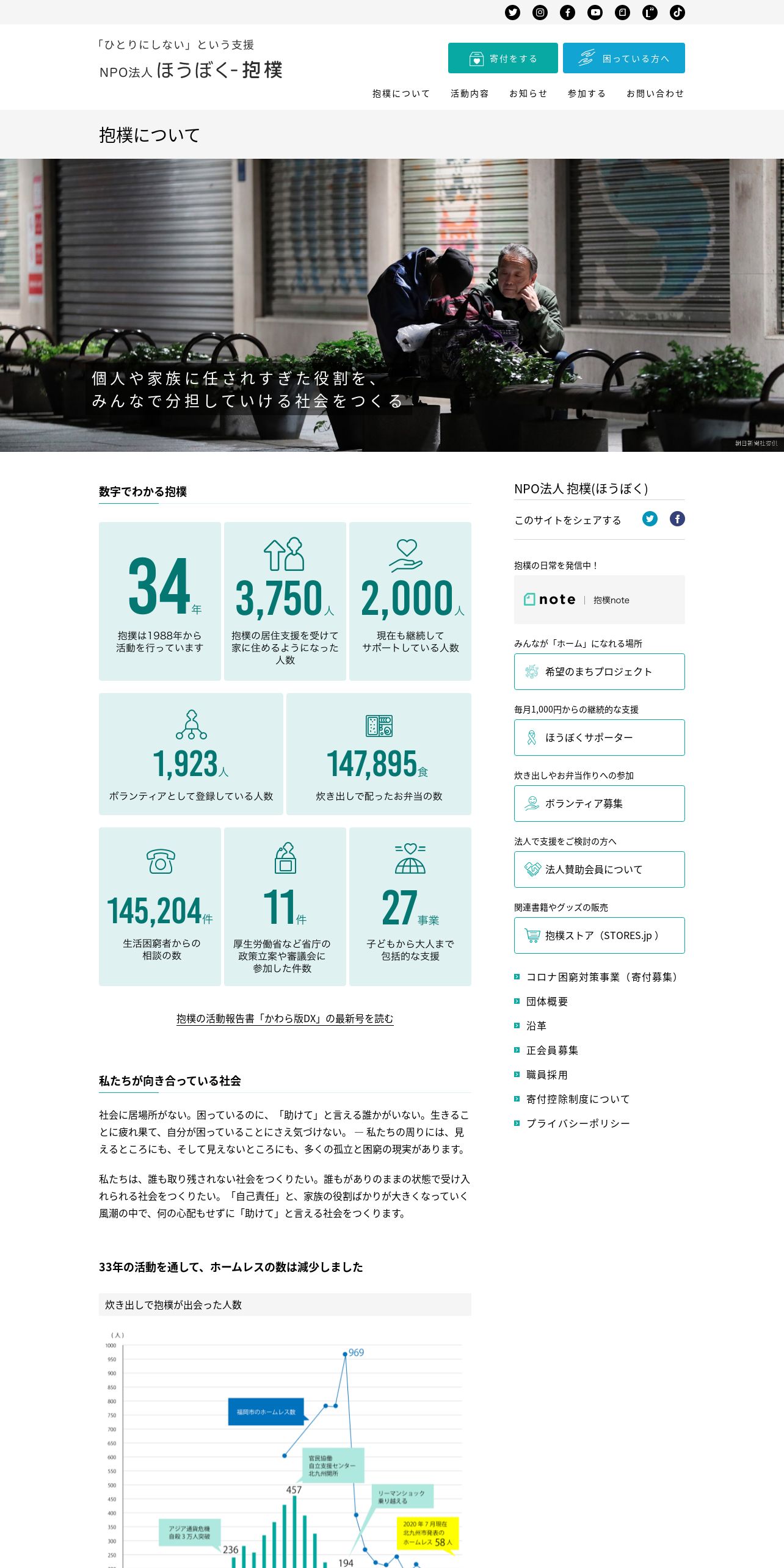
Task: Open the YouTube icon in the top bar
Action: pos(595,12)
